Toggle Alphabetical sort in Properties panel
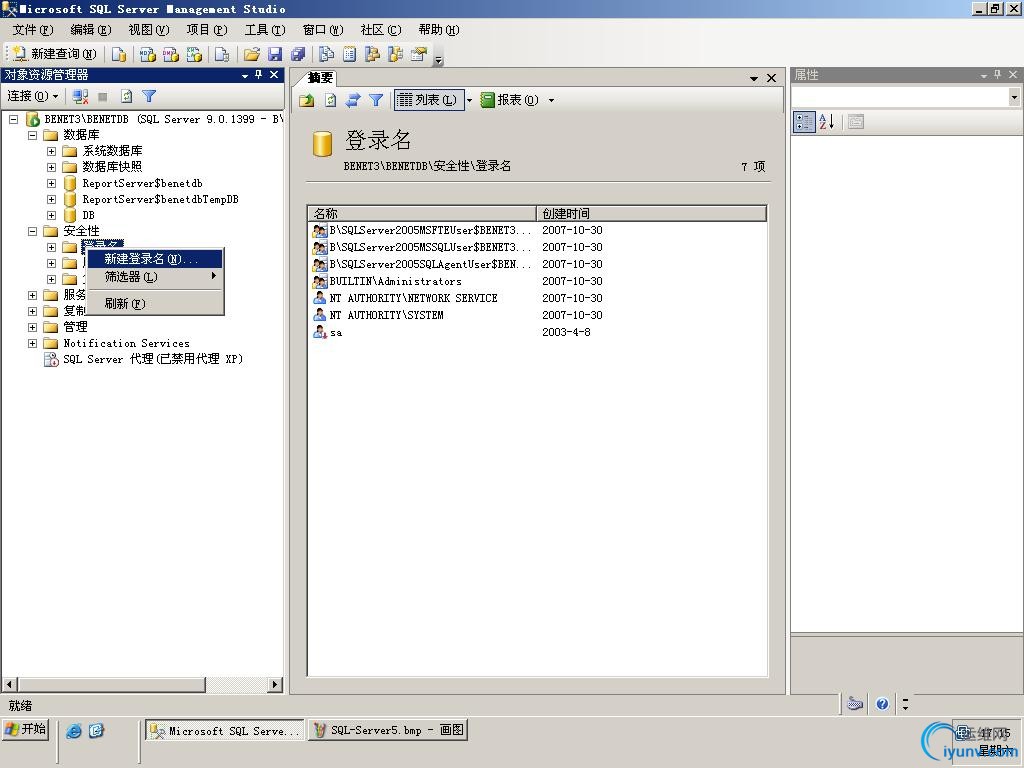 pyautogui.click(x=826, y=121)
